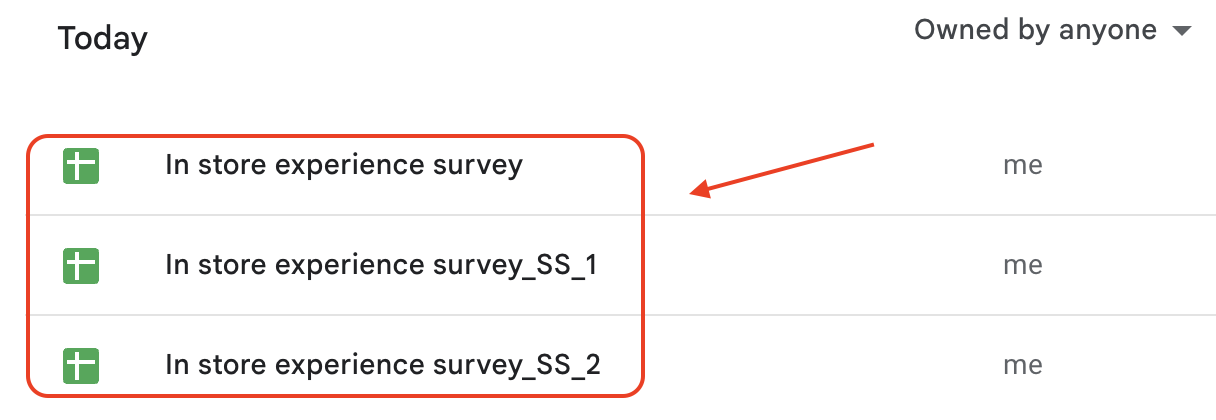Click the triangle arrow beside Owned by anyone

tap(1181, 32)
